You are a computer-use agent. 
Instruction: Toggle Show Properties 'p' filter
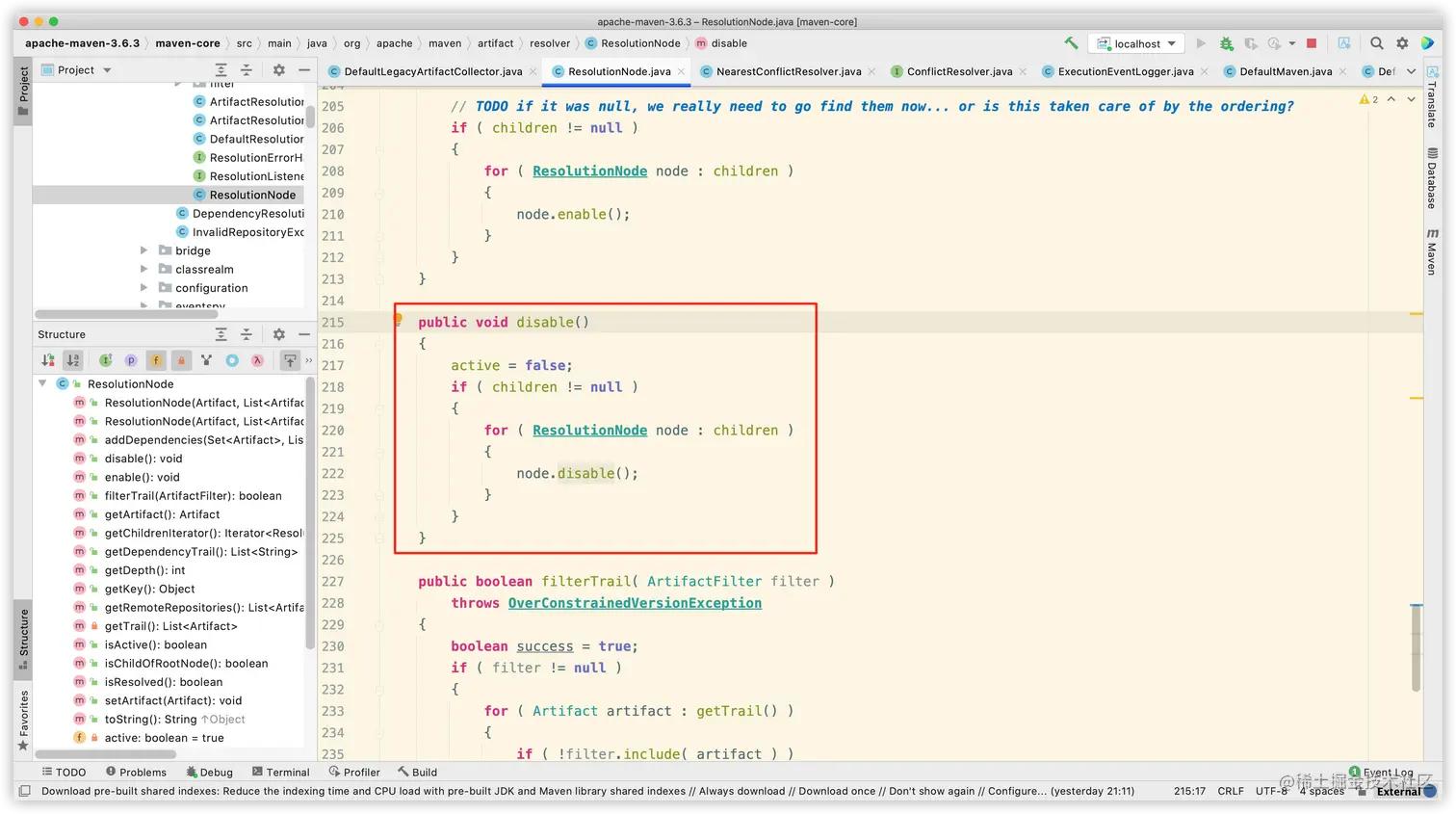pos(131,360)
